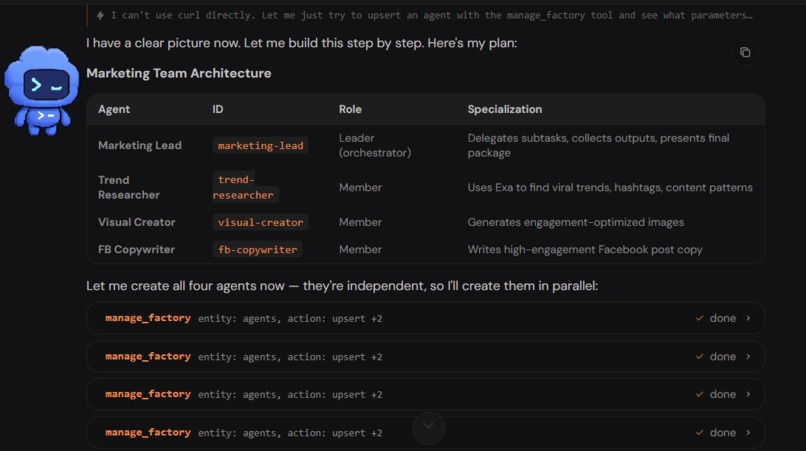Select the trend-researcher ID code chip
This screenshot has width=806, height=451.
click(245, 187)
